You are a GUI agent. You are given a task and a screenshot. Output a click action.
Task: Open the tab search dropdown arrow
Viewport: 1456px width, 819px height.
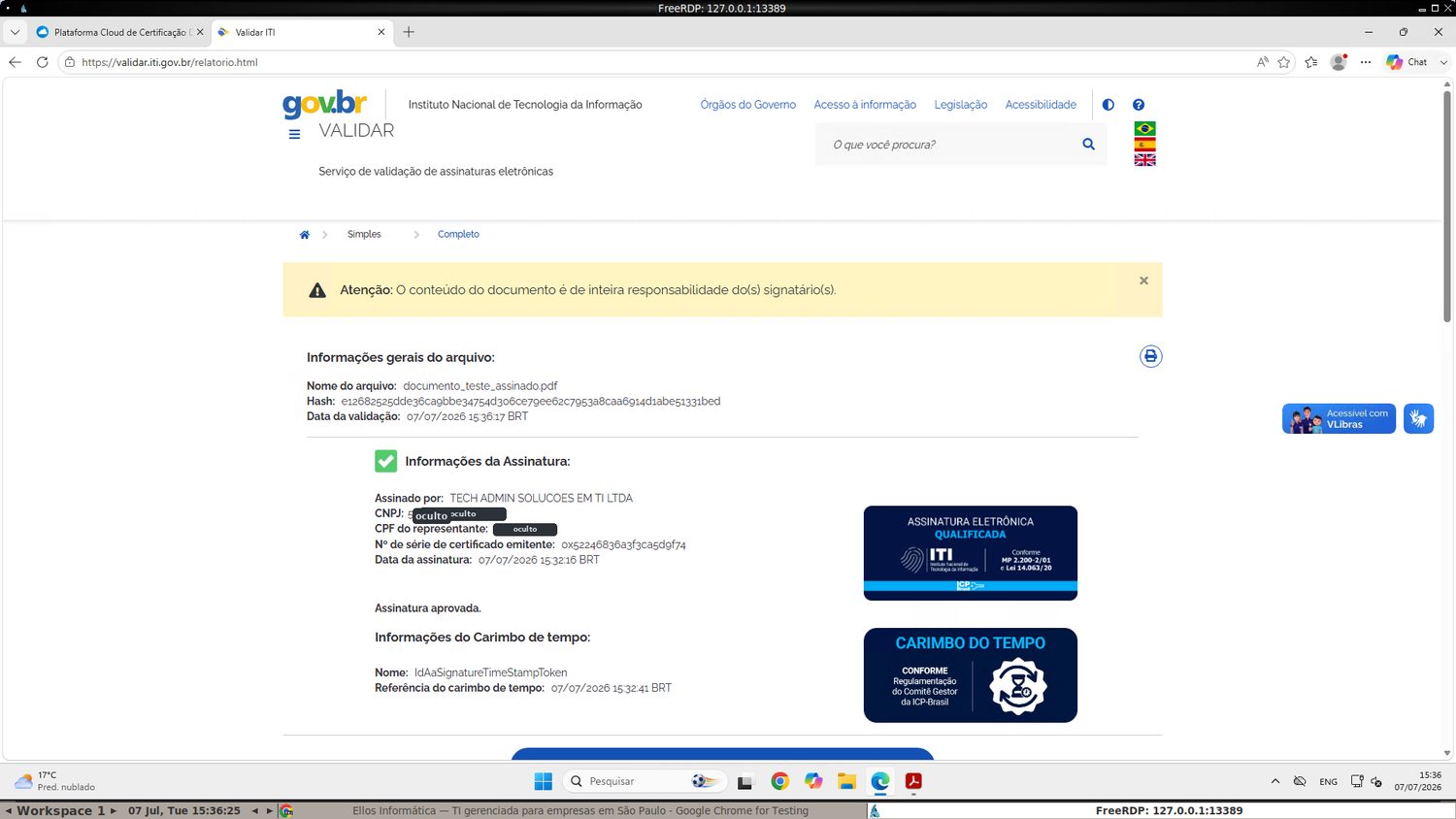click(x=15, y=32)
